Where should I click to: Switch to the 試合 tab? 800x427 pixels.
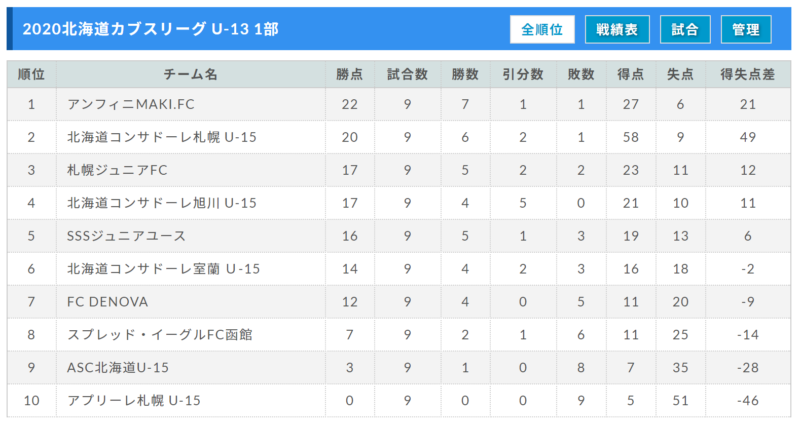(685, 30)
